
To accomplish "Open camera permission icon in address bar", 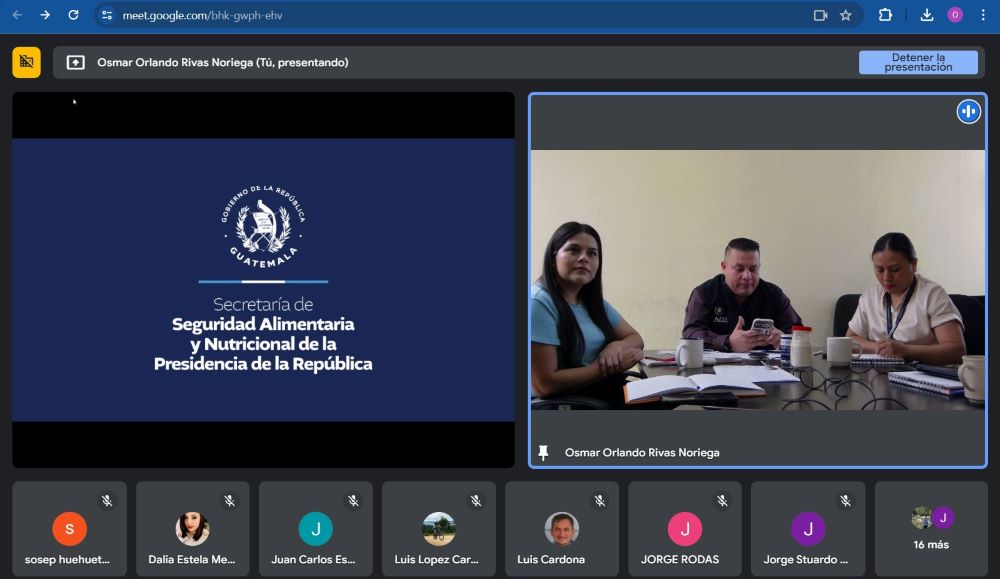I will (820, 15).
